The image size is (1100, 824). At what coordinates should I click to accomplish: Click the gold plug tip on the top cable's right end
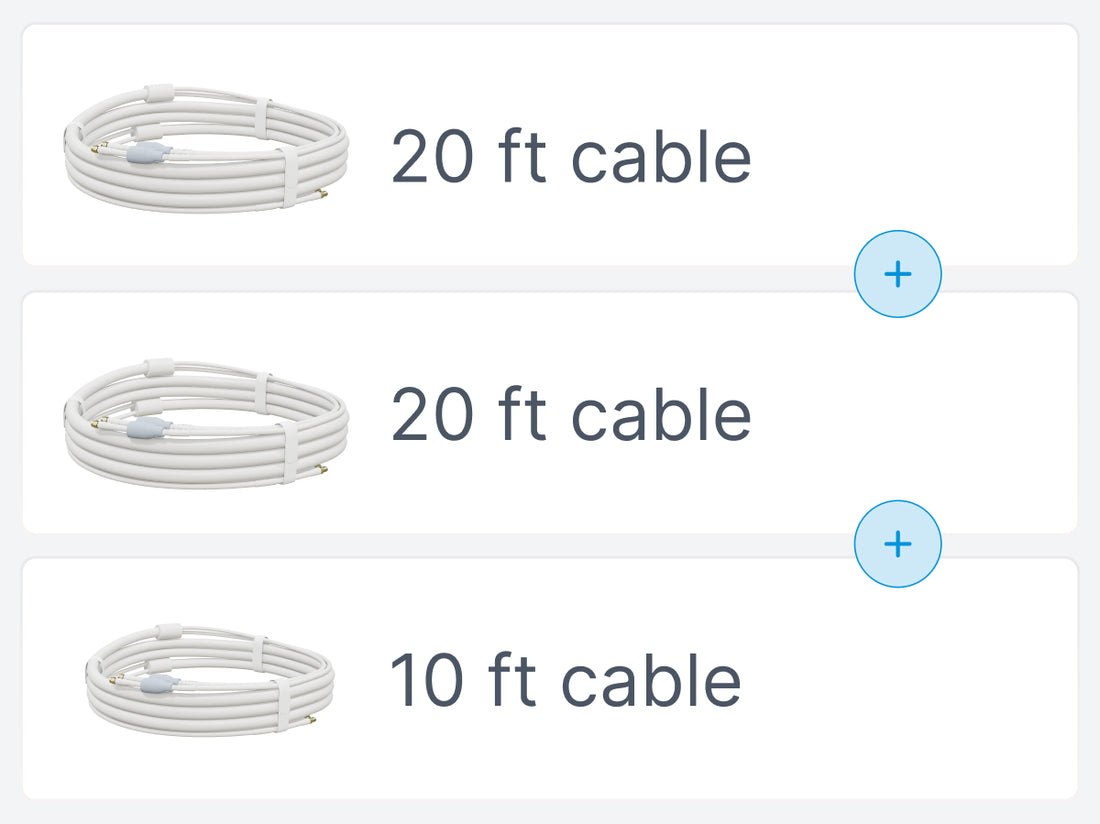(x=321, y=193)
